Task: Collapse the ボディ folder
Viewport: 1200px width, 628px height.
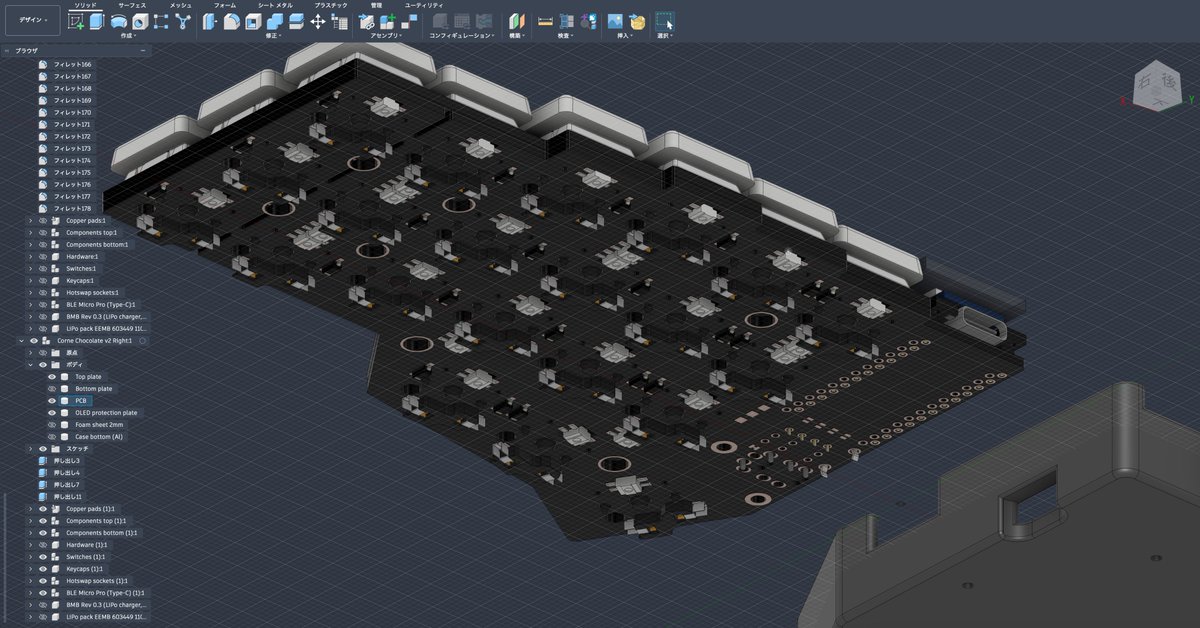Action: 30,364
